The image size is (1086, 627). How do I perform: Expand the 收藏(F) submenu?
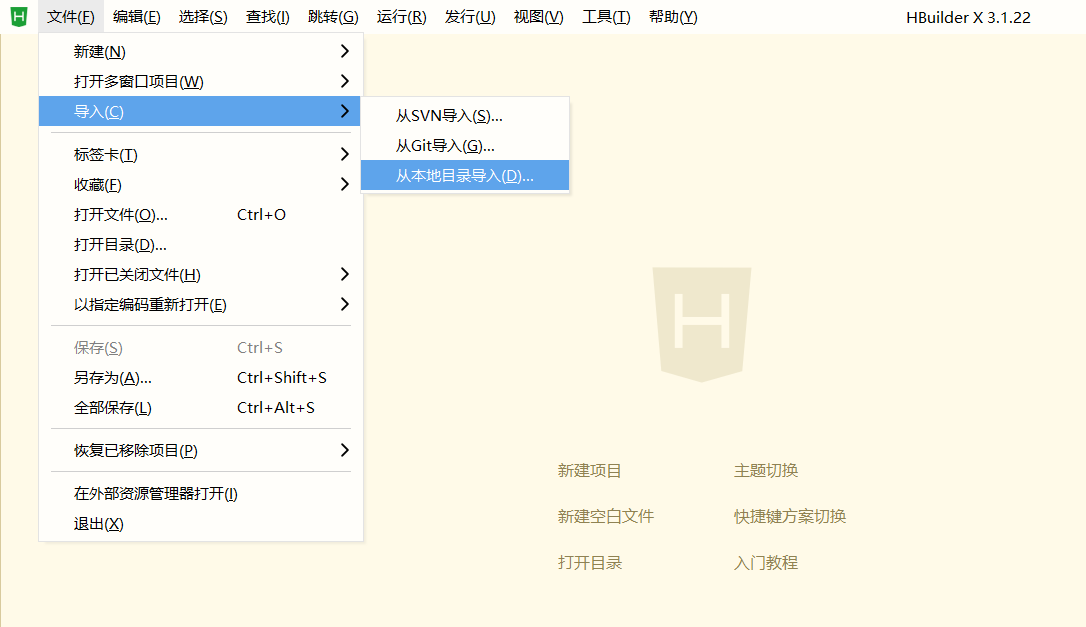200,184
